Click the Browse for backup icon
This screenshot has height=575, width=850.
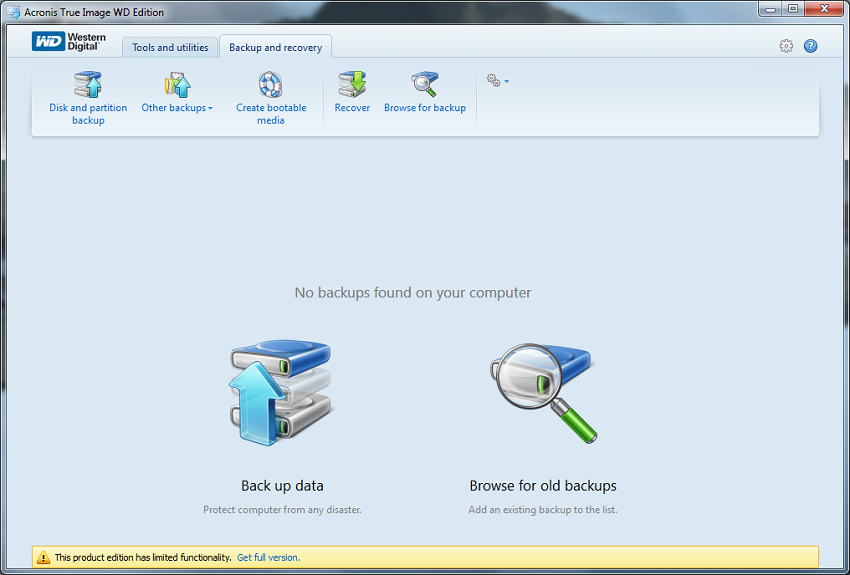[424, 85]
